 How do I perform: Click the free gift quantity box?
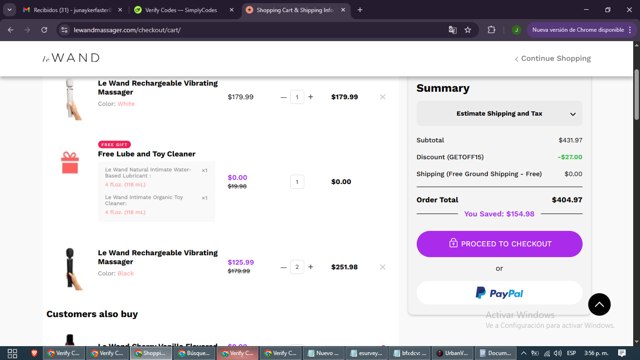click(297, 182)
